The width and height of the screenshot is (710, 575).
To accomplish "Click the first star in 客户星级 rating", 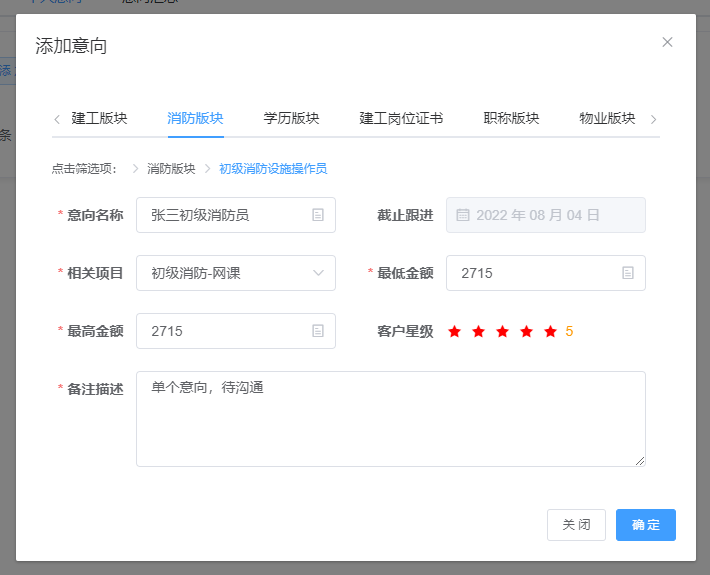I will tap(454, 332).
